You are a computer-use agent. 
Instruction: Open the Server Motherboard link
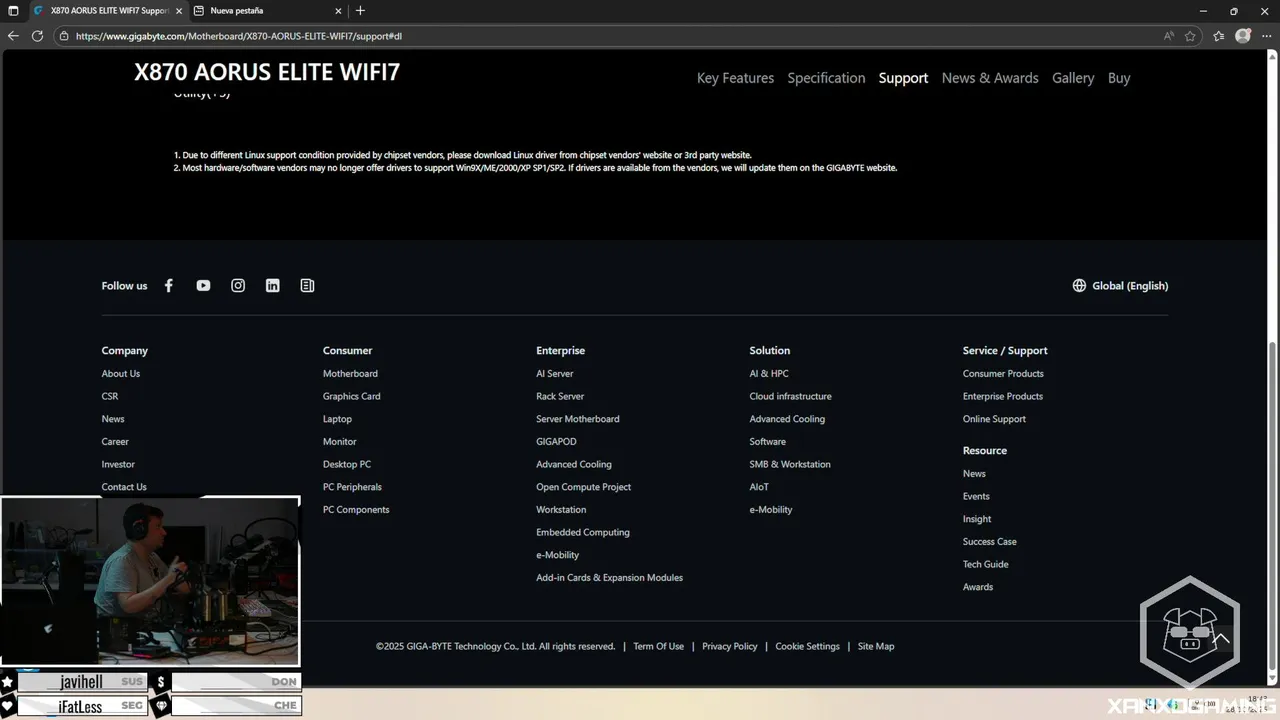click(578, 419)
